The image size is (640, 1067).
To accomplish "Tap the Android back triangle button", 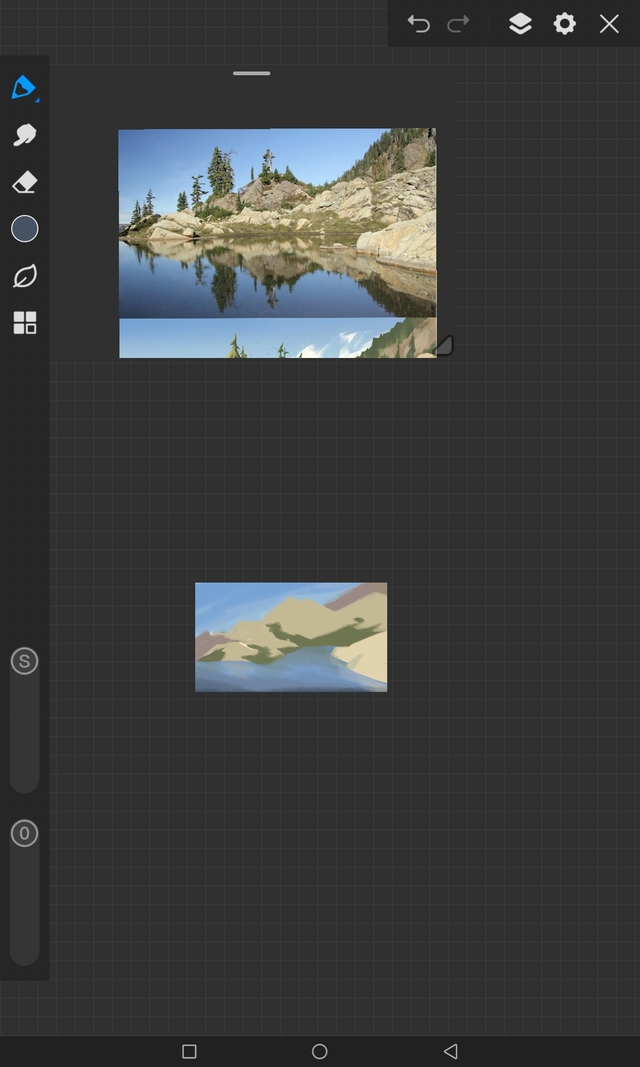I will coord(450,1051).
